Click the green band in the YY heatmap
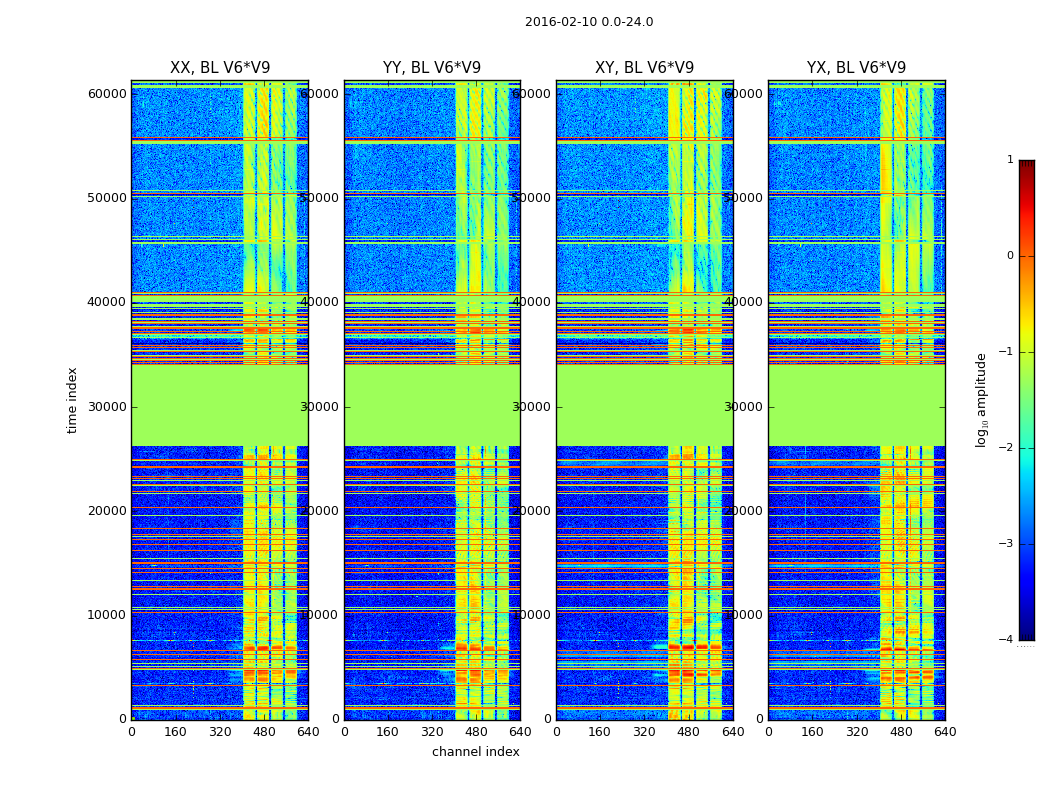The width and height of the screenshot is (1050, 800). (x=432, y=405)
